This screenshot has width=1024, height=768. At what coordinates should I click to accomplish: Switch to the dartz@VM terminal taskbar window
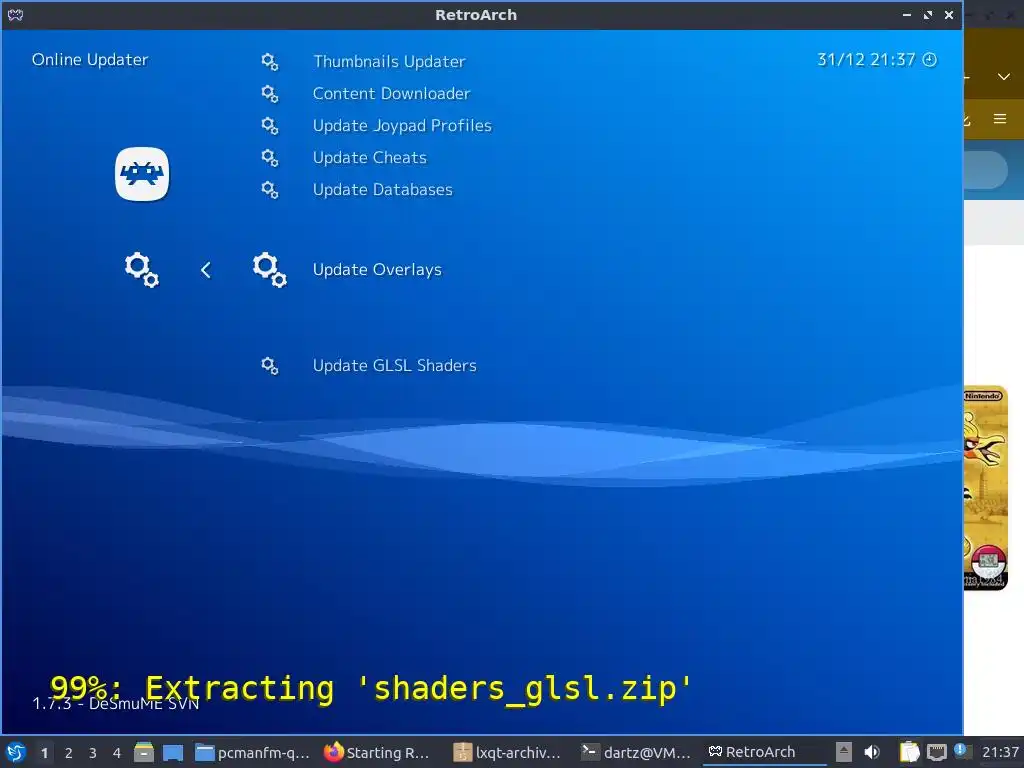click(x=636, y=752)
